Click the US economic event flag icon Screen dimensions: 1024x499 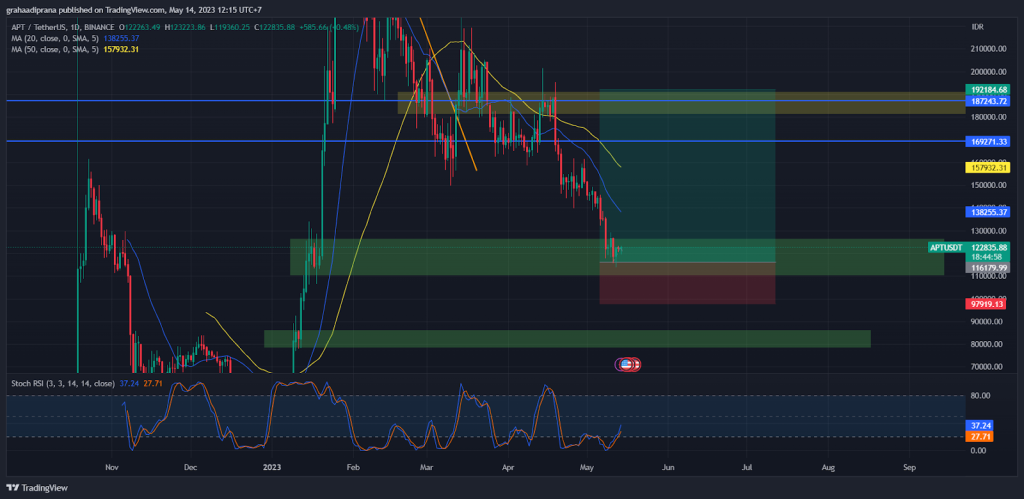[x=628, y=364]
